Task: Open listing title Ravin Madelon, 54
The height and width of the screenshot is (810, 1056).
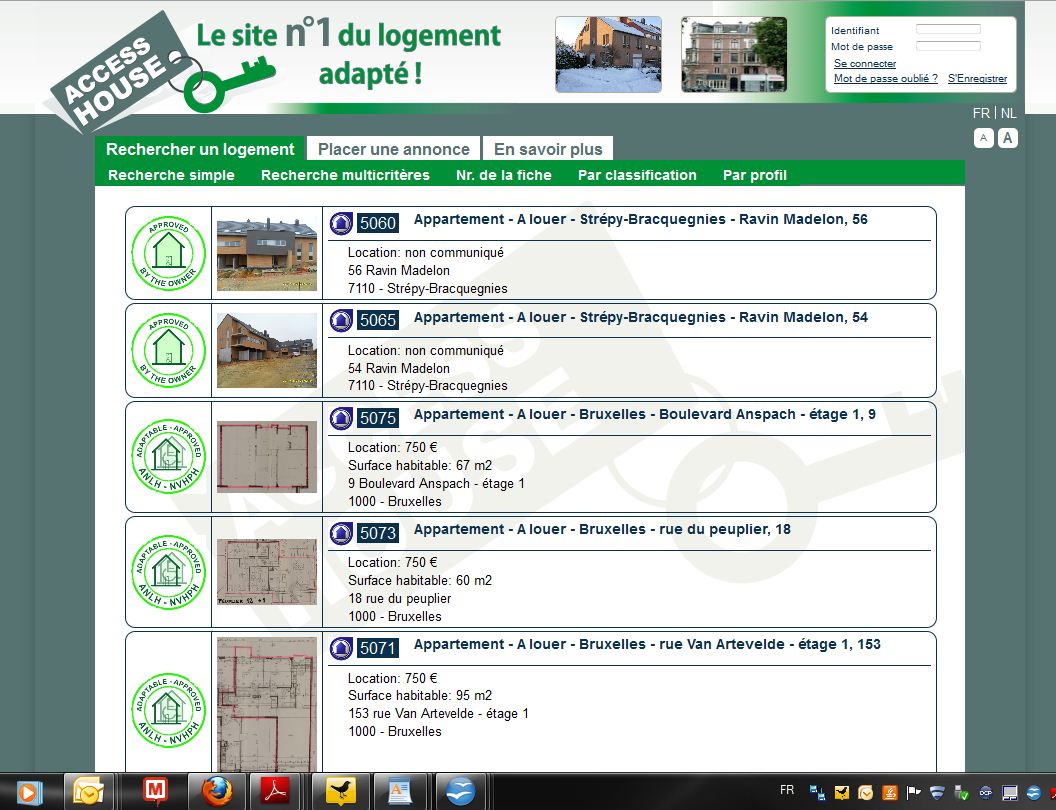Action: (x=640, y=317)
